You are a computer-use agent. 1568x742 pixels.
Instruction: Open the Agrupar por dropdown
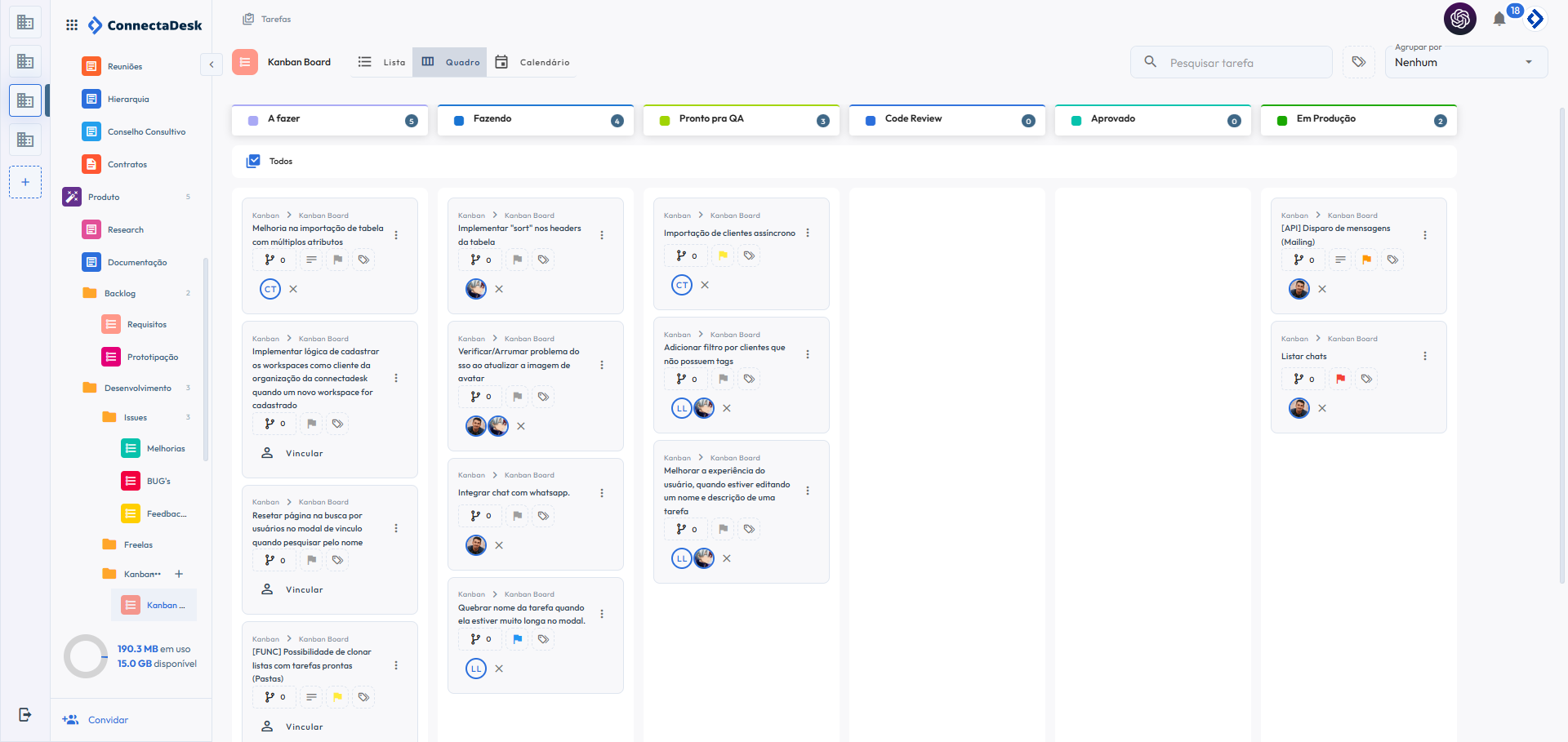click(1465, 62)
